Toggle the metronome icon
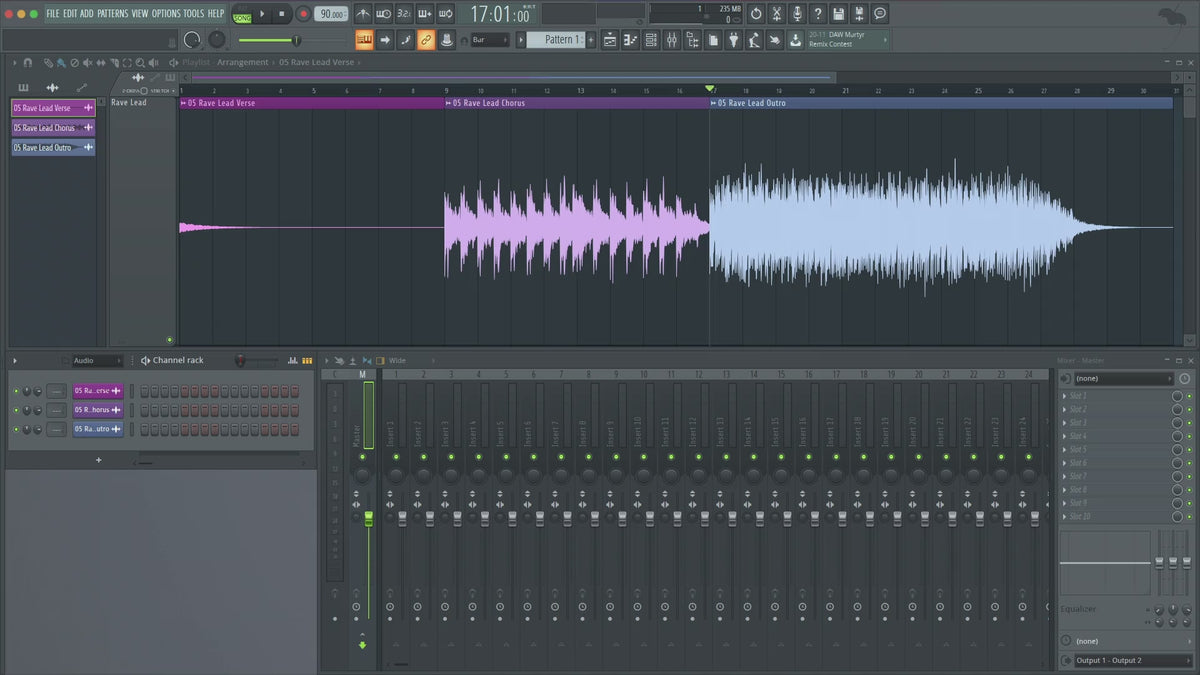1200x675 pixels. [362, 14]
